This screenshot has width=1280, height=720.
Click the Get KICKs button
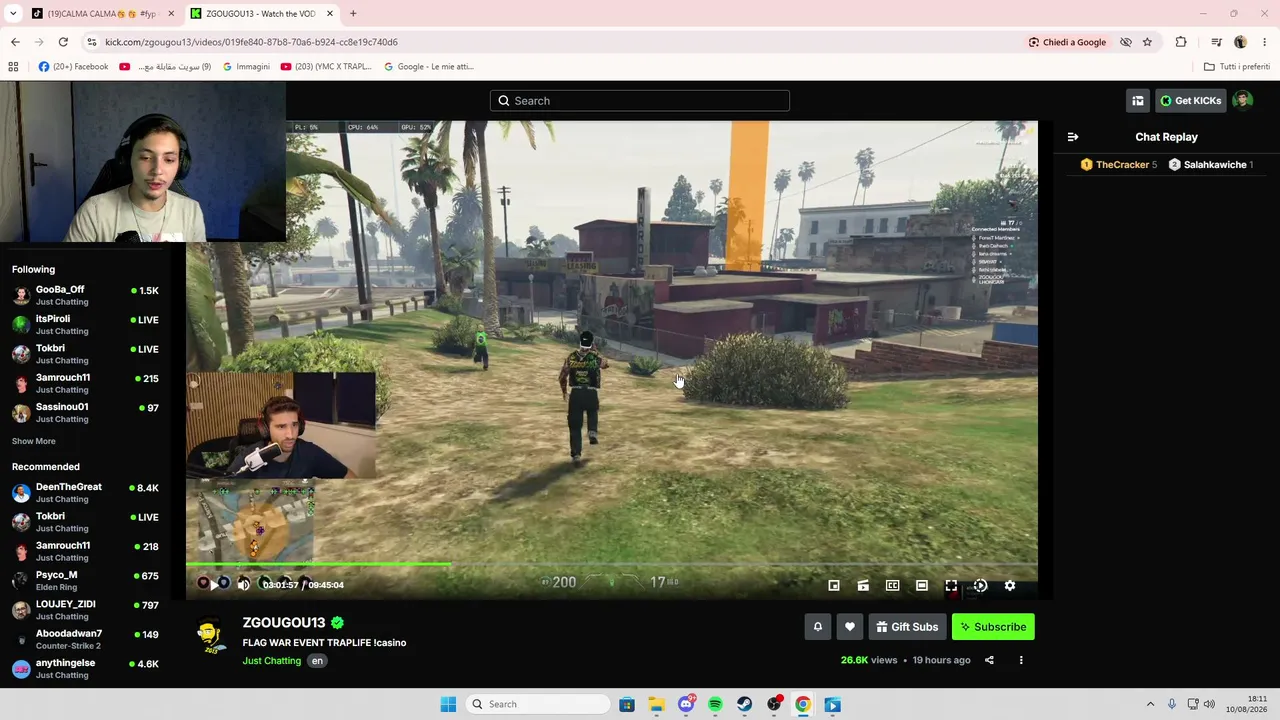click(x=1190, y=101)
